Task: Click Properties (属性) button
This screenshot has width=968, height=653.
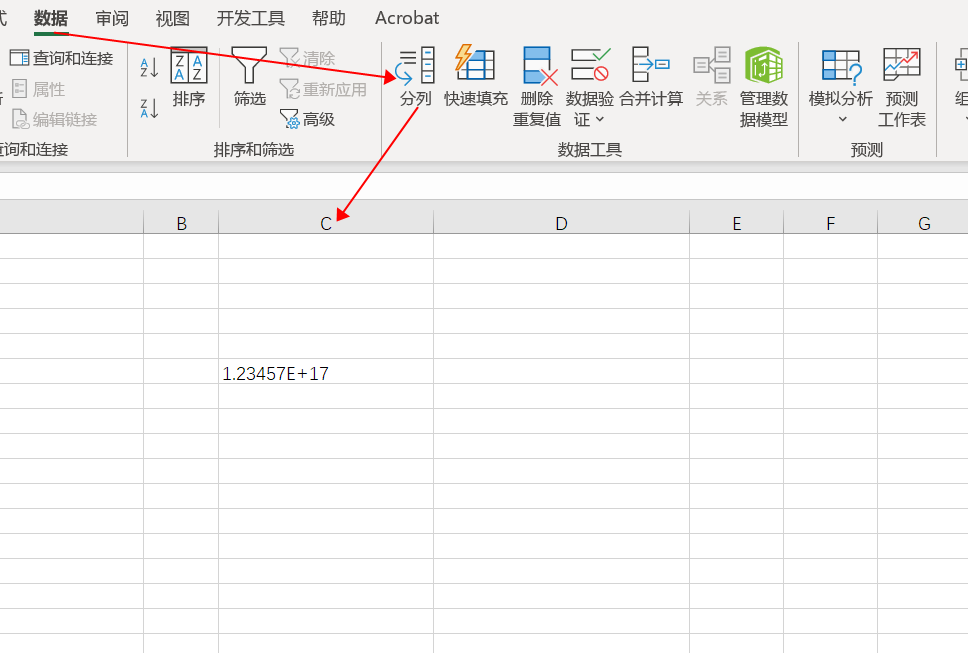Action: click(38, 89)
